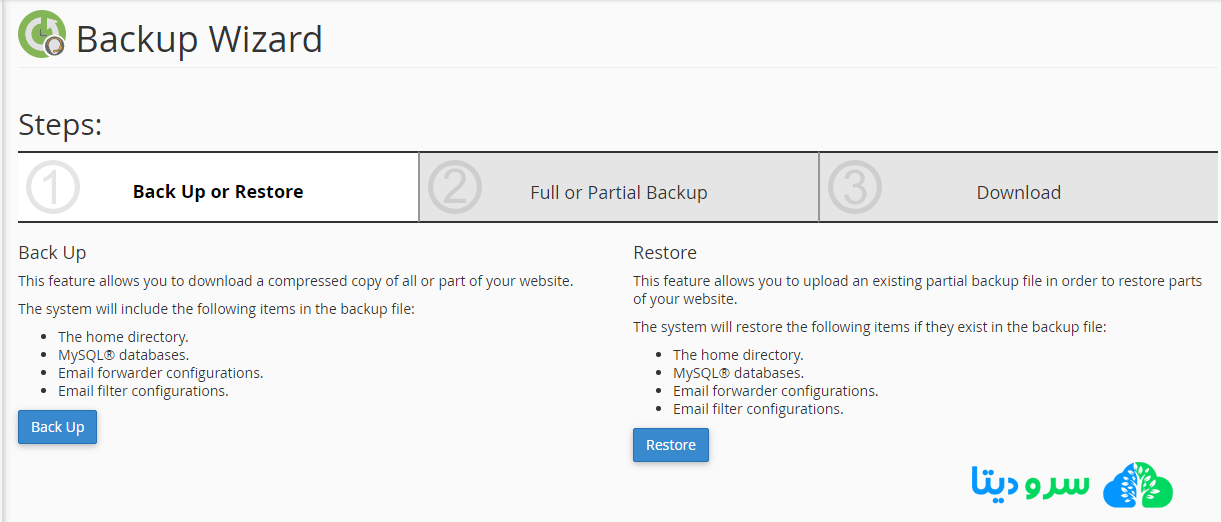This screenshot has width=1221, height=522.
Task: Switch to the "Full or Partial Backup" step
Action: pyautogui.click(x=618, y=193)
